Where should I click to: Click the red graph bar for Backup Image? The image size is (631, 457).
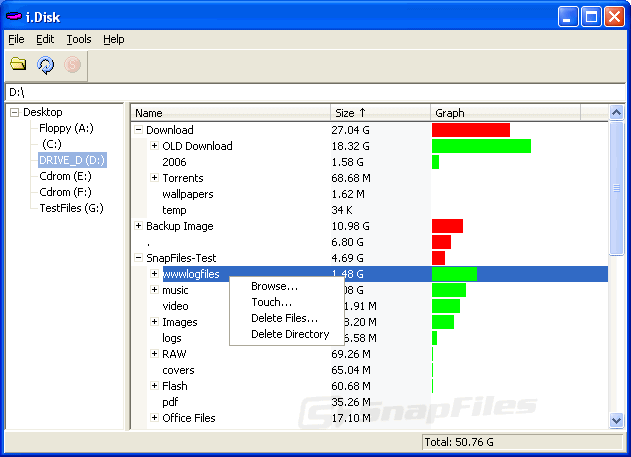447,226
